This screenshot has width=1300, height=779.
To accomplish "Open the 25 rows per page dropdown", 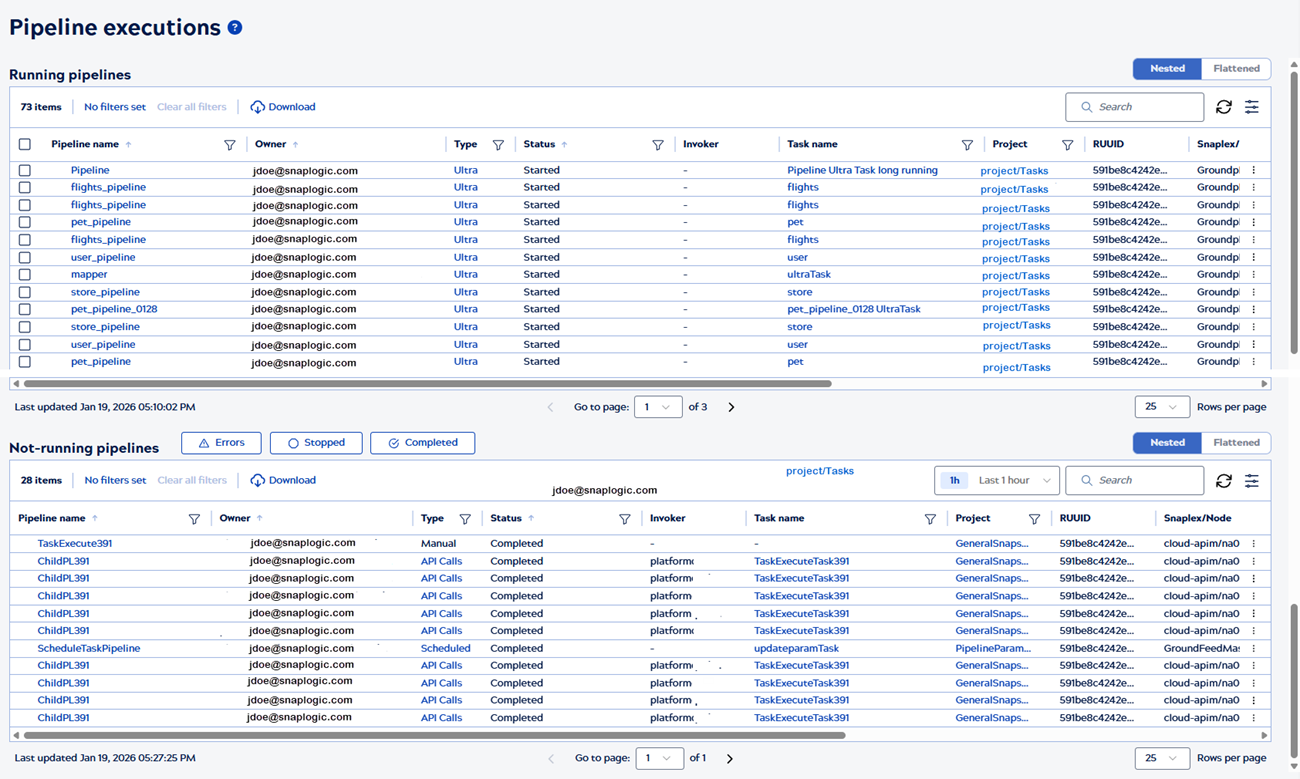I will tap(1162, 406).
